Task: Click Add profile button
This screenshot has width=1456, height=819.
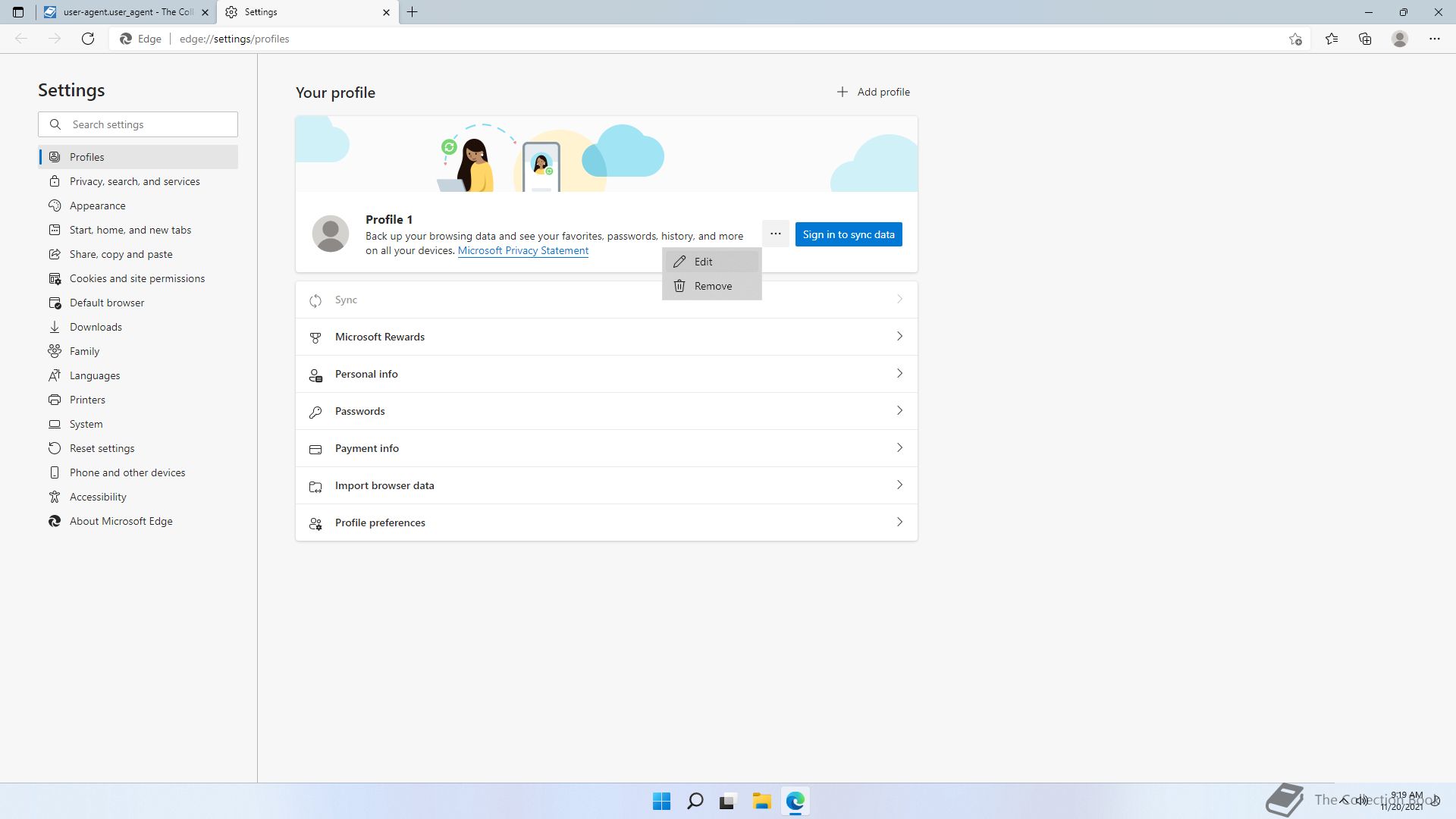Action: [x=873, y=92]
